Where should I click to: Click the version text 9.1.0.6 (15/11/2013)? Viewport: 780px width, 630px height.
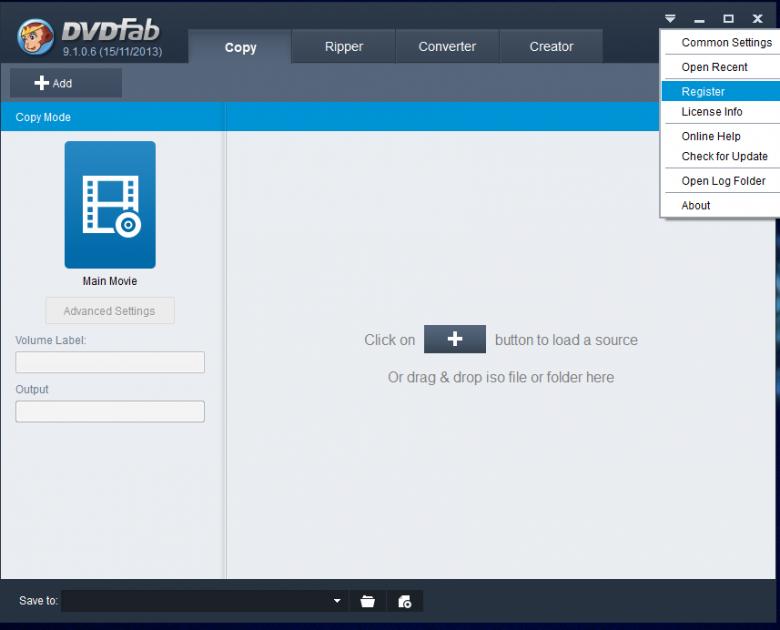[x=112, y=51]
